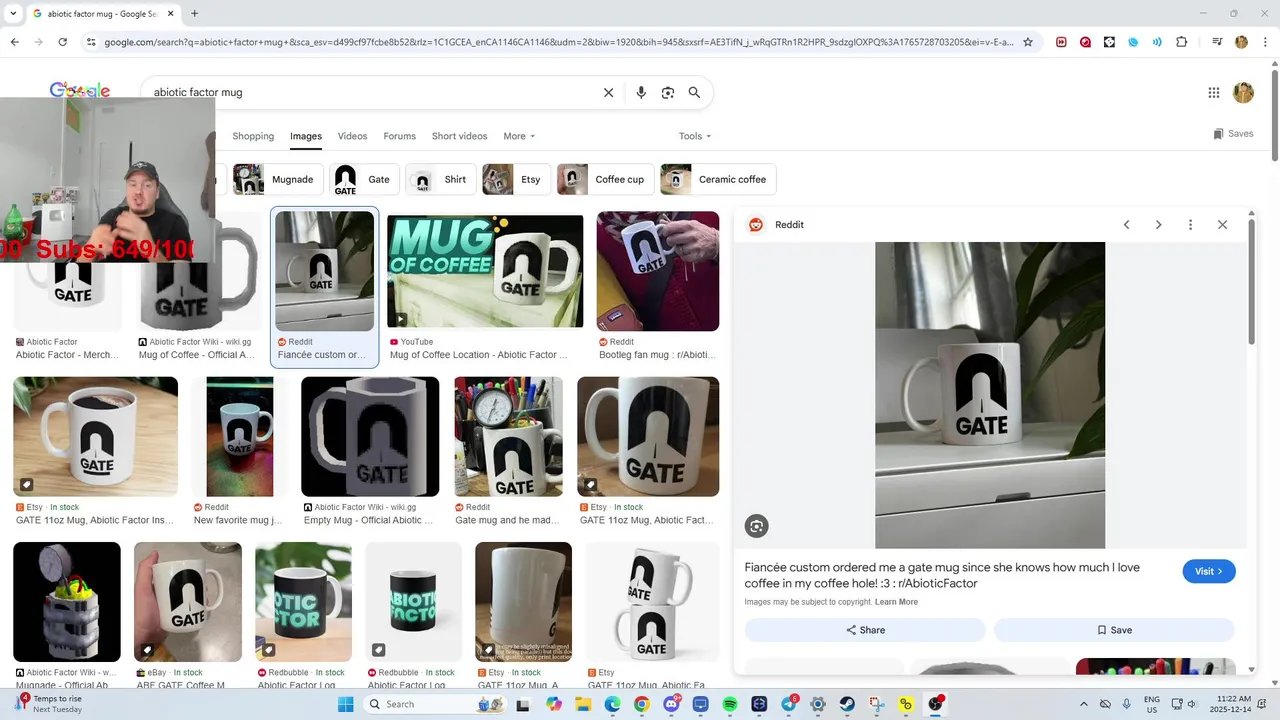The image size is (1280, 720).
Task: Open the Steam taskbar icon
Action: pos(847,704)
